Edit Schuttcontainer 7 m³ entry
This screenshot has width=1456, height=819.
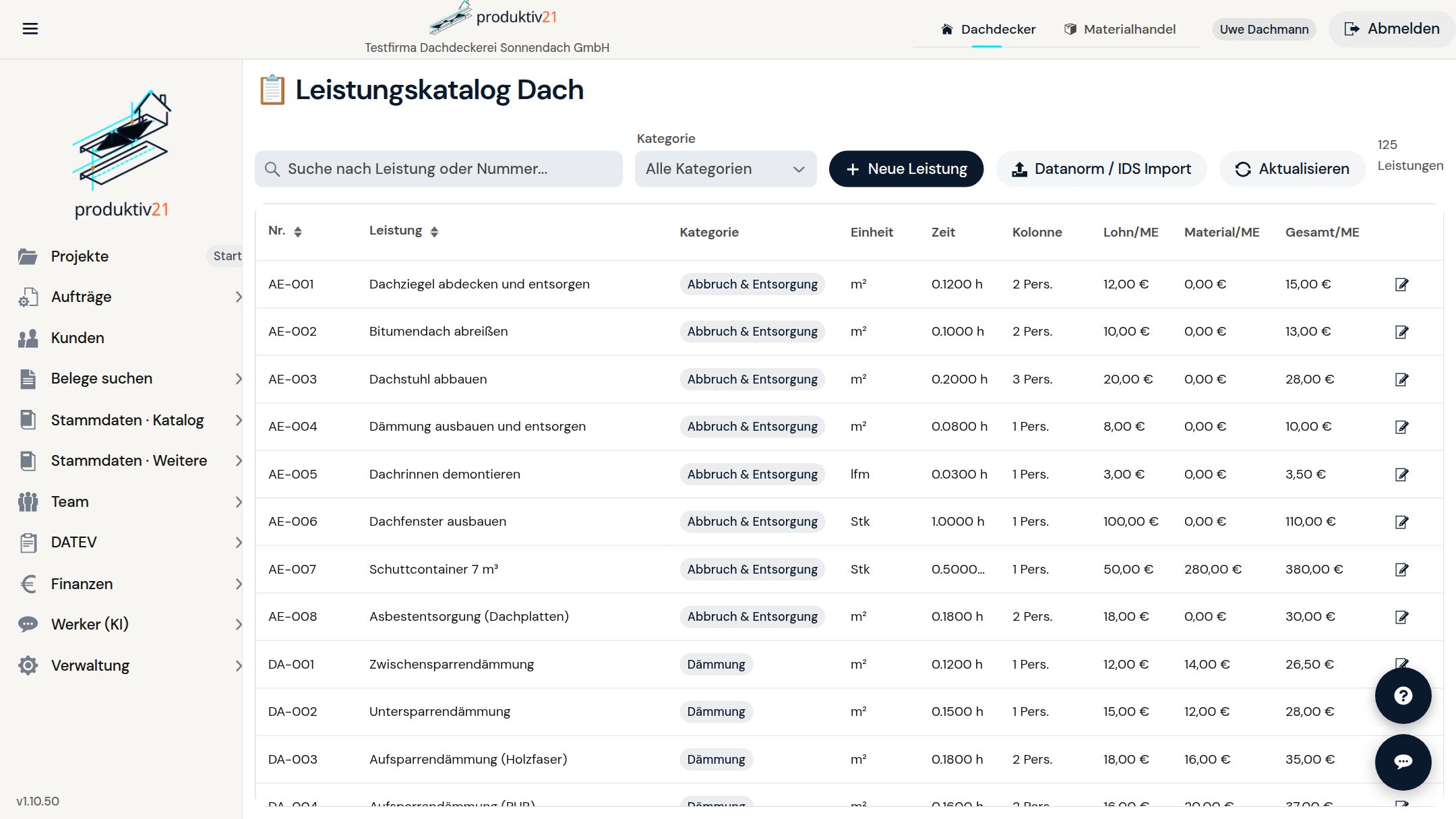click(x=1401, y=570)
